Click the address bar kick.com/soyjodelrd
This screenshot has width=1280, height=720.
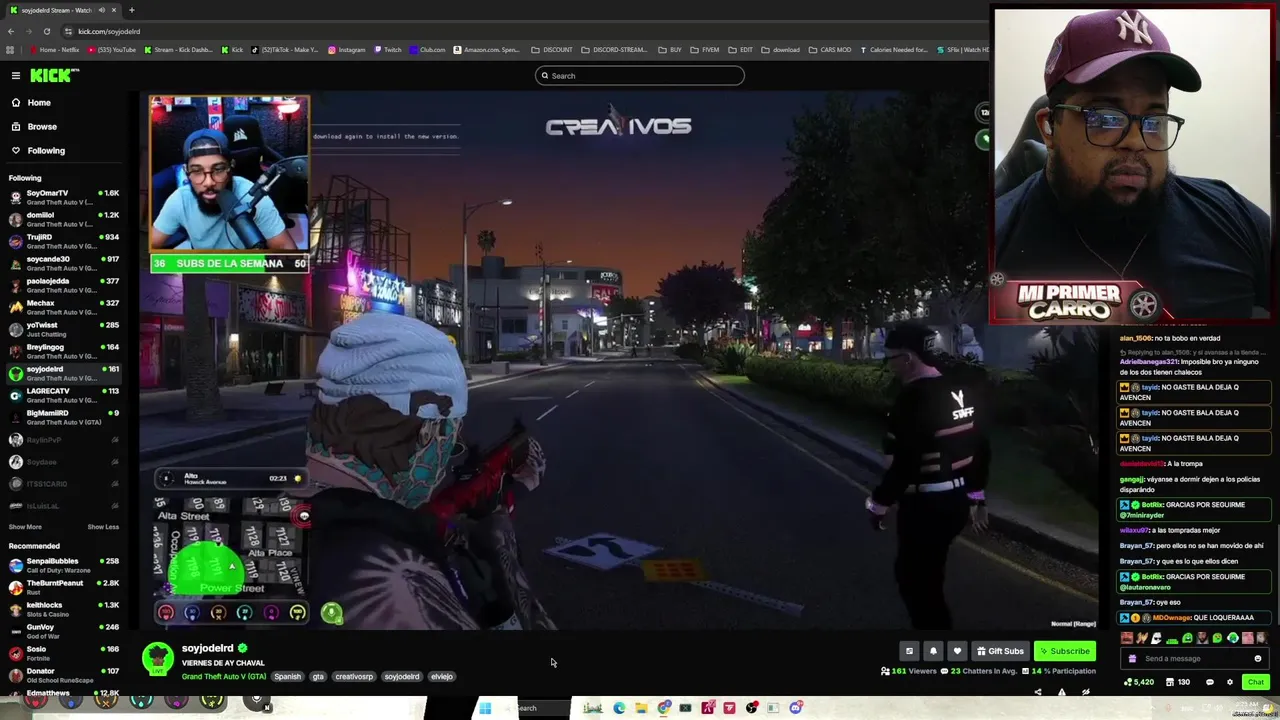[109, 31]
